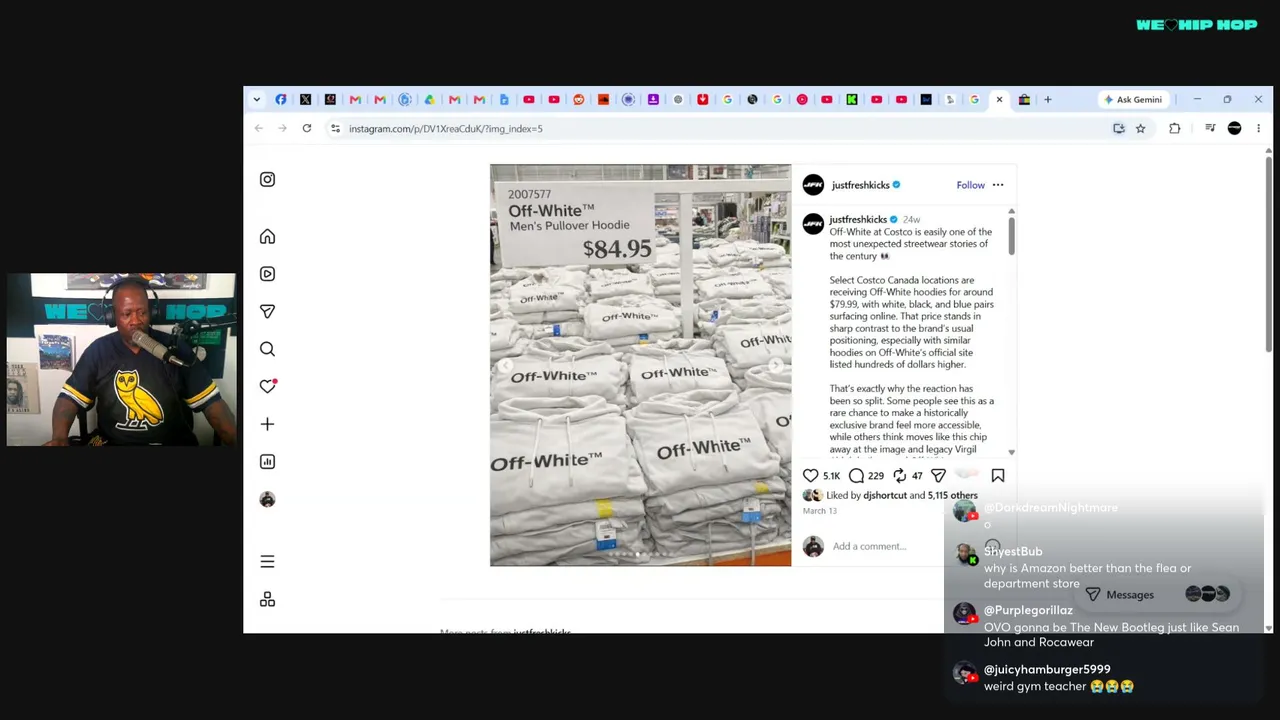
Task: Show next carousel image of the post
Action: [x=776, y=365]
